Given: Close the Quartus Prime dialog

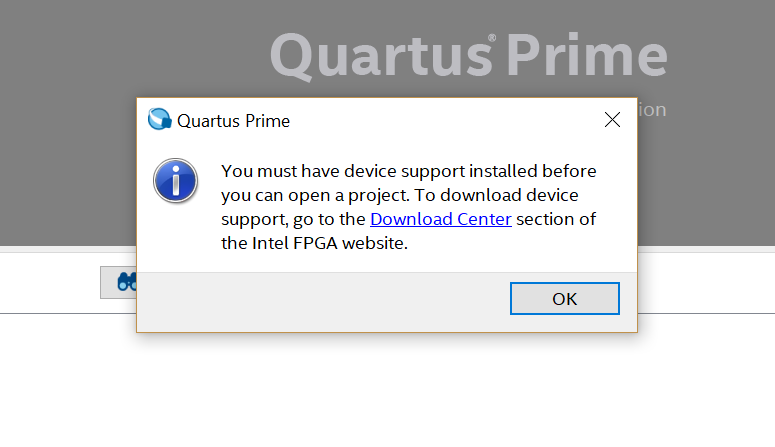Looking at the screenshot, I should 613,120.
